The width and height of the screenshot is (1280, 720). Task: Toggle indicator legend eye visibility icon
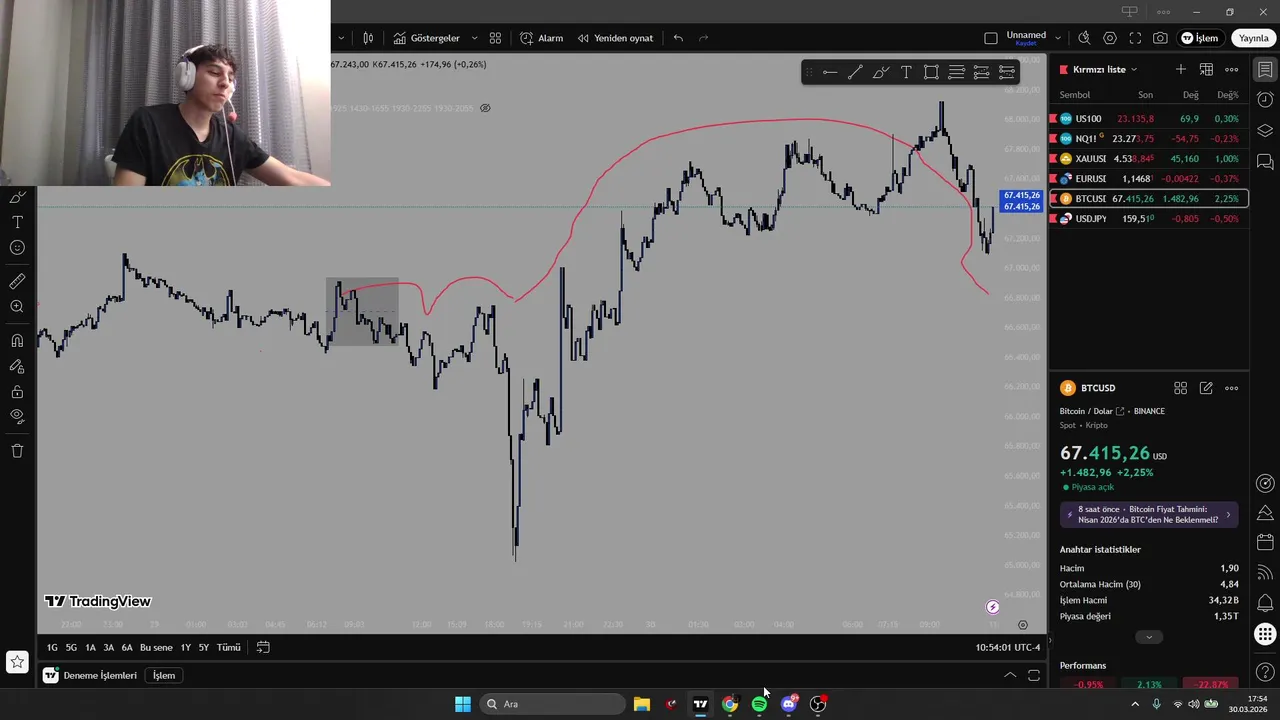click(x=485, y=108)
